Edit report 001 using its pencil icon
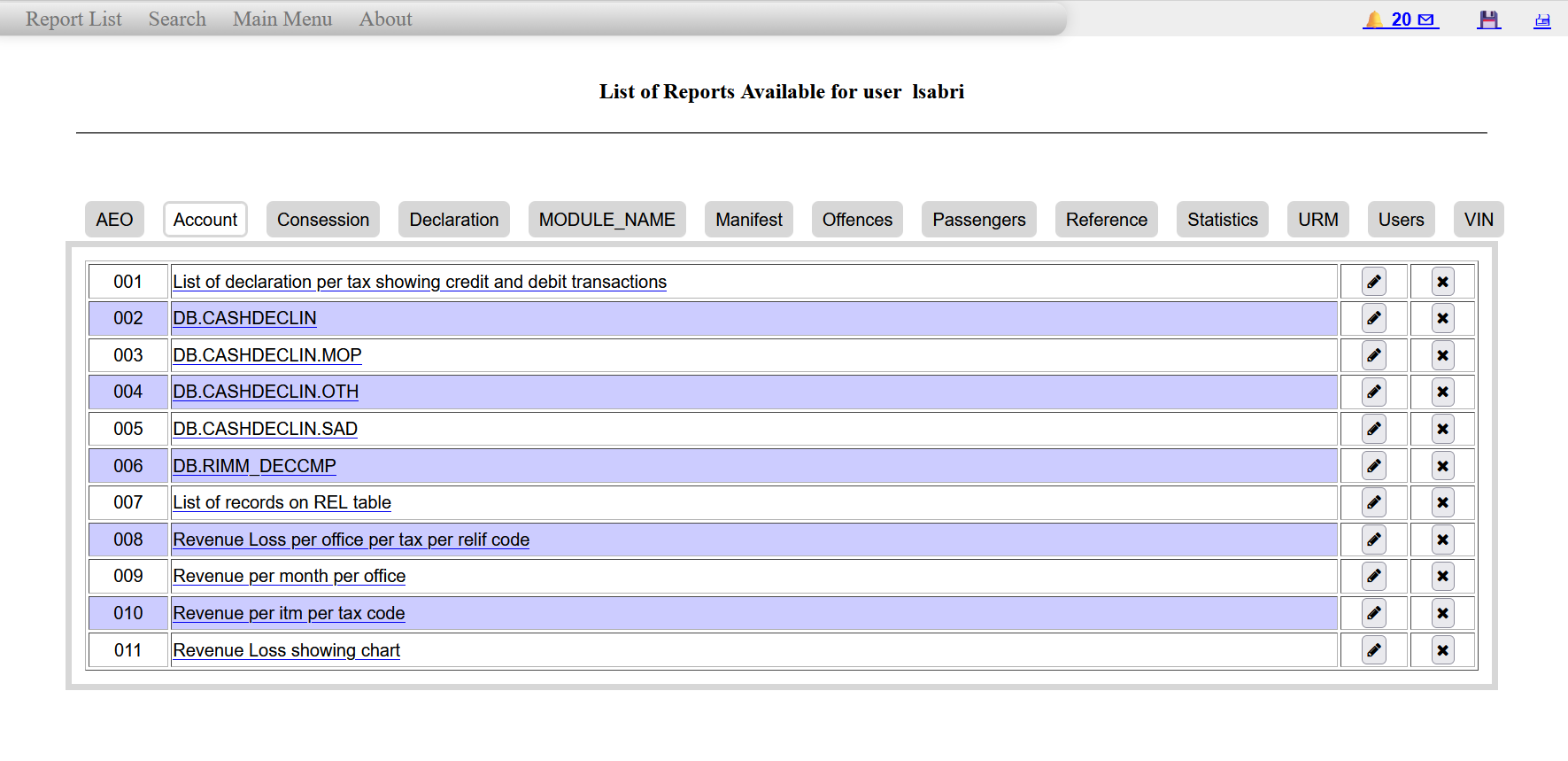This screenshot has width=1568, height=761. [x=1373, y=282]
